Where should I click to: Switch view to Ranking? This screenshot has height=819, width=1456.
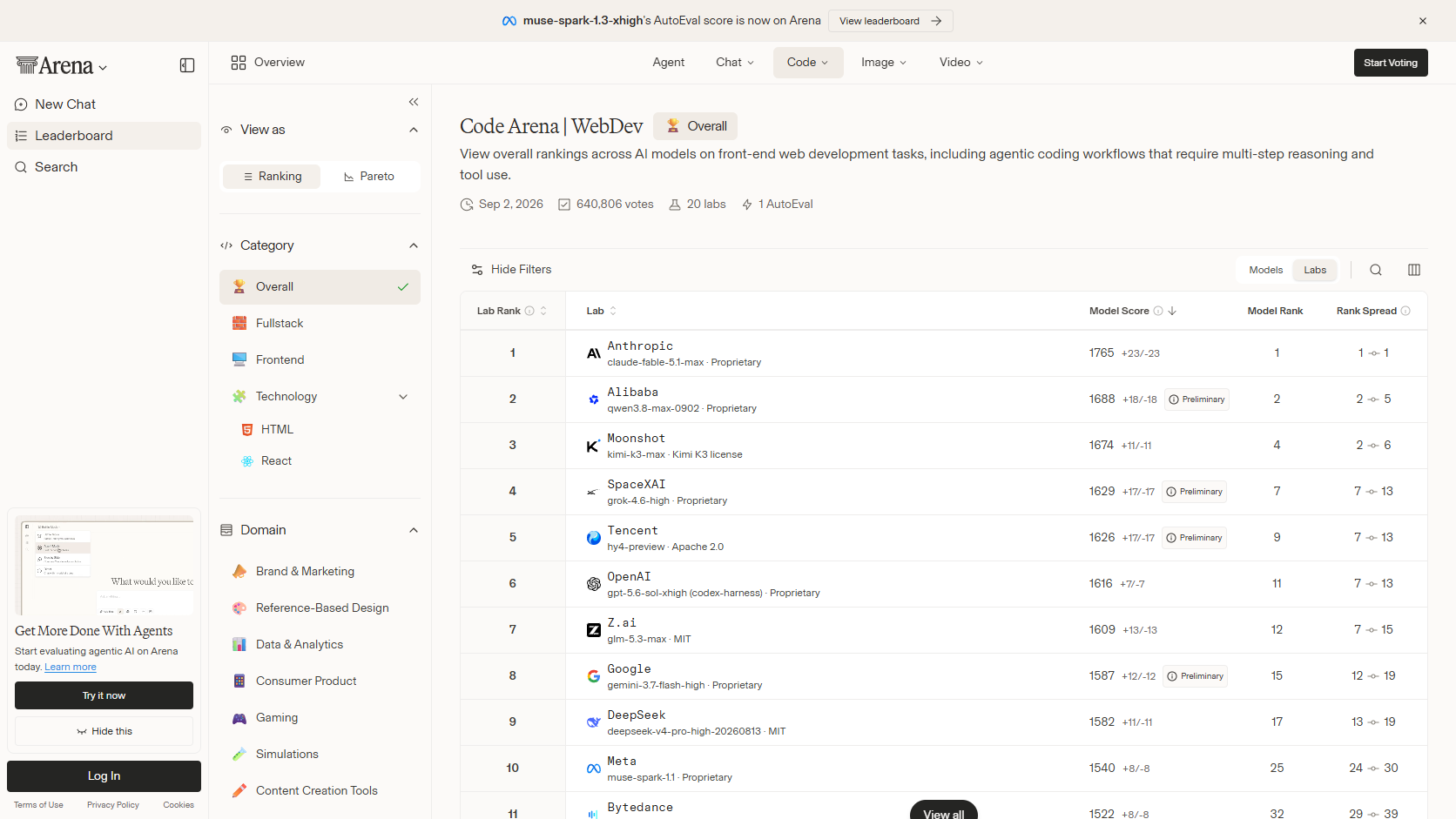click(x=272, y=177)
